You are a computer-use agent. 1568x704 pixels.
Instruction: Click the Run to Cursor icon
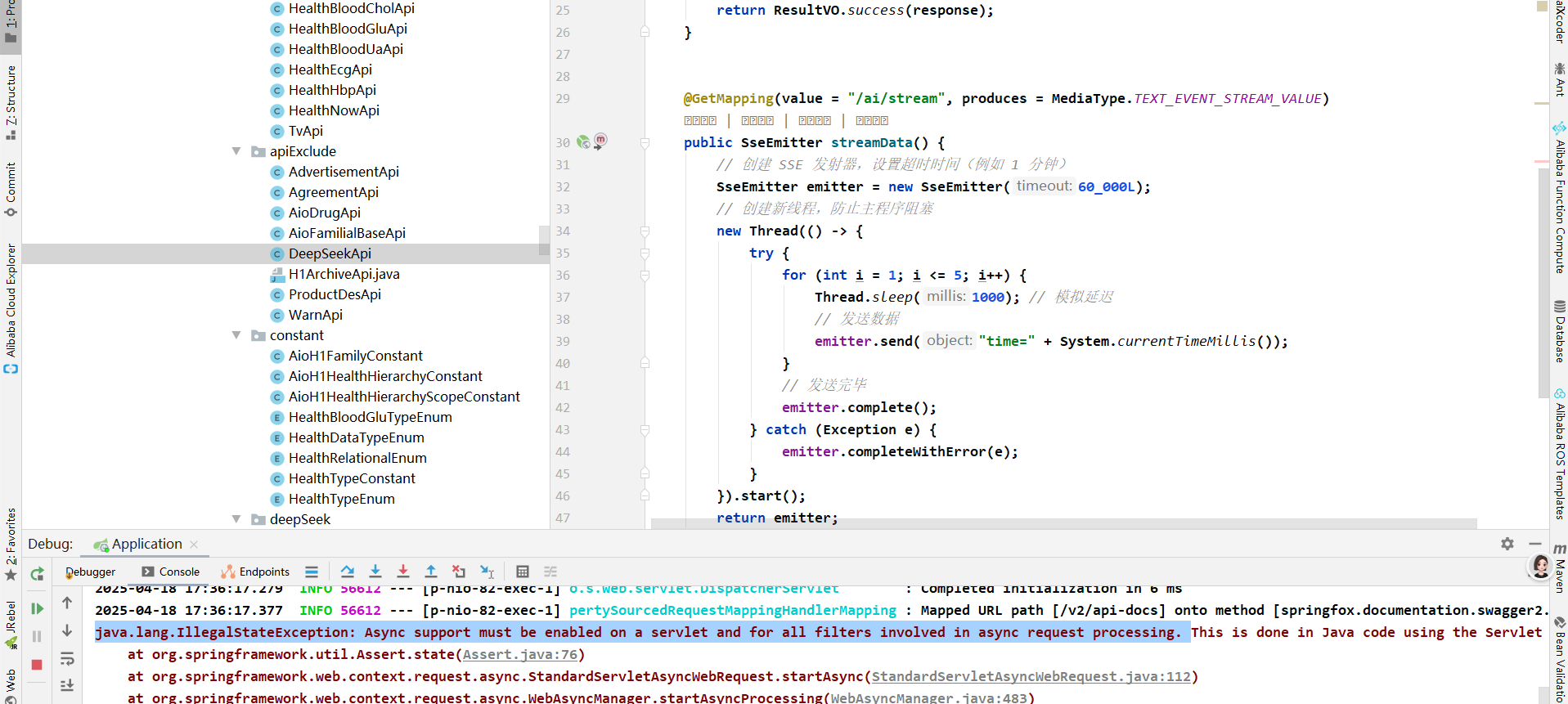coord(487,572)
